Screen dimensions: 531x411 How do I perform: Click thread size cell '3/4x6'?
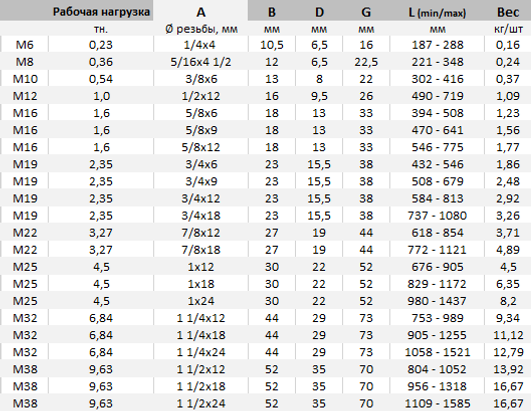[x=201, y=164]
